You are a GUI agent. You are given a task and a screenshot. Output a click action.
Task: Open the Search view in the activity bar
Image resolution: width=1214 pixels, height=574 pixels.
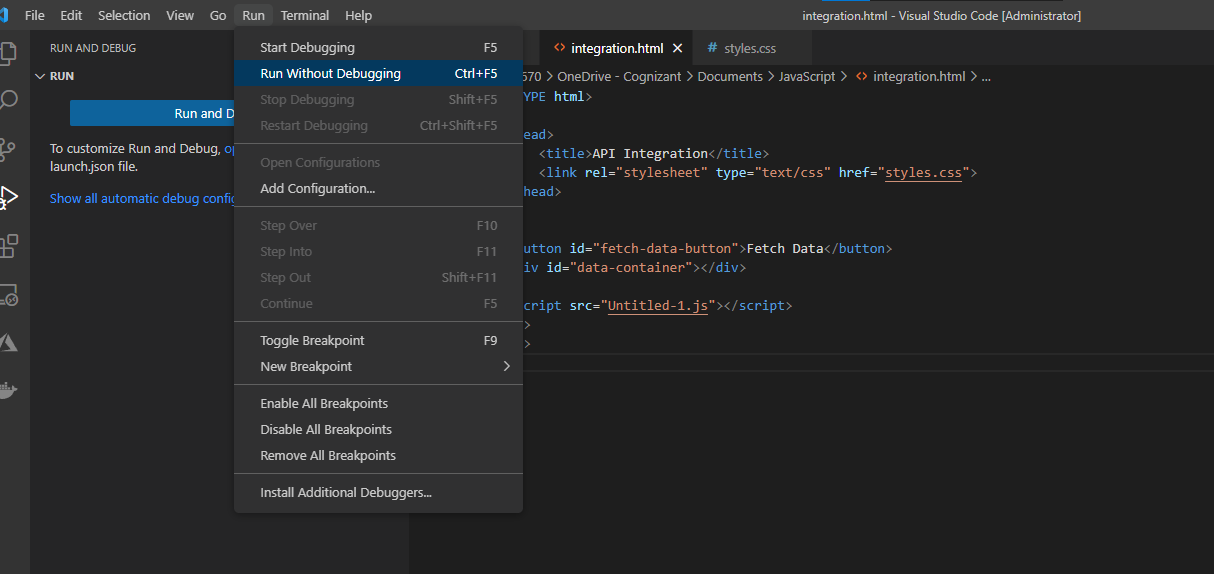tap(8, 100)
